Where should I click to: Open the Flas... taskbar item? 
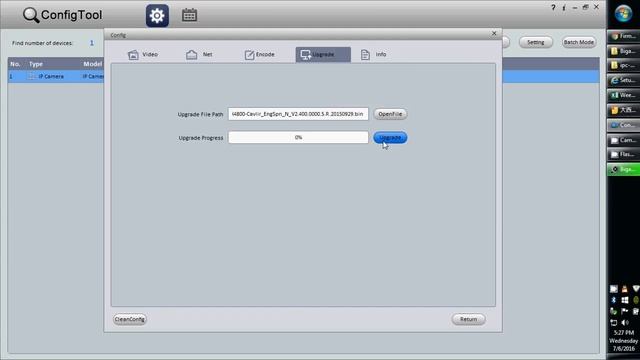(x=623, y=154)
